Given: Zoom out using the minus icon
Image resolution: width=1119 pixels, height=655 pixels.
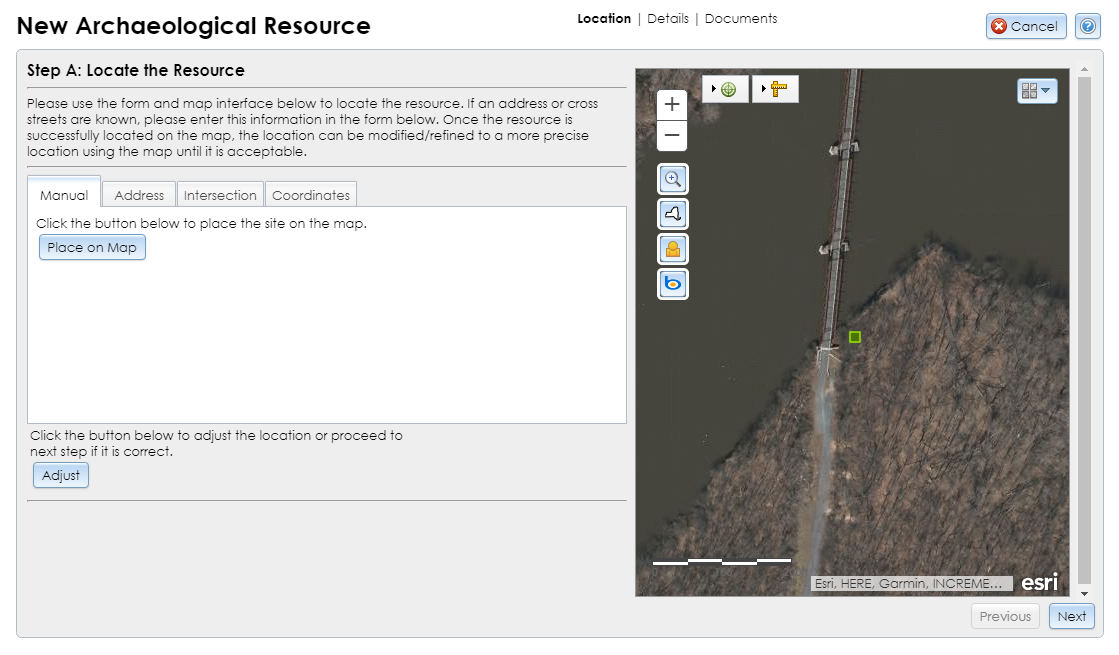Looking at the screenshot, I should (x=671, y=135).
